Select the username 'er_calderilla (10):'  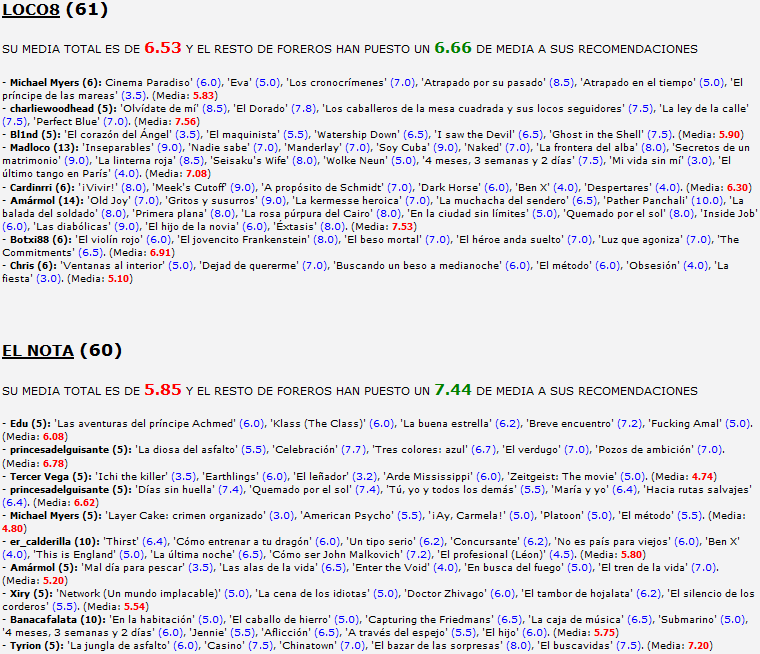[55, 542]
